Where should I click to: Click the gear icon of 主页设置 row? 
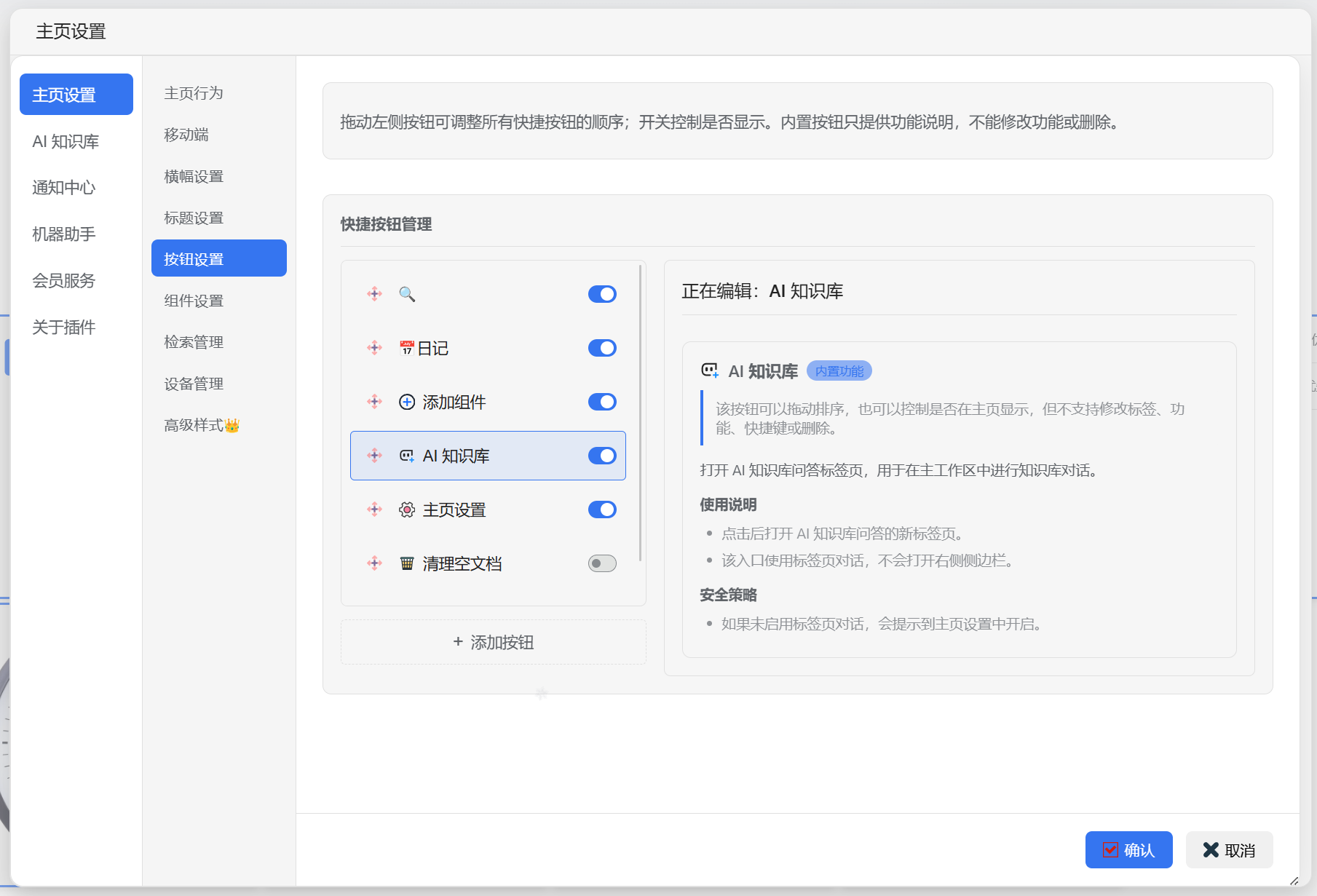click(407, 510)
